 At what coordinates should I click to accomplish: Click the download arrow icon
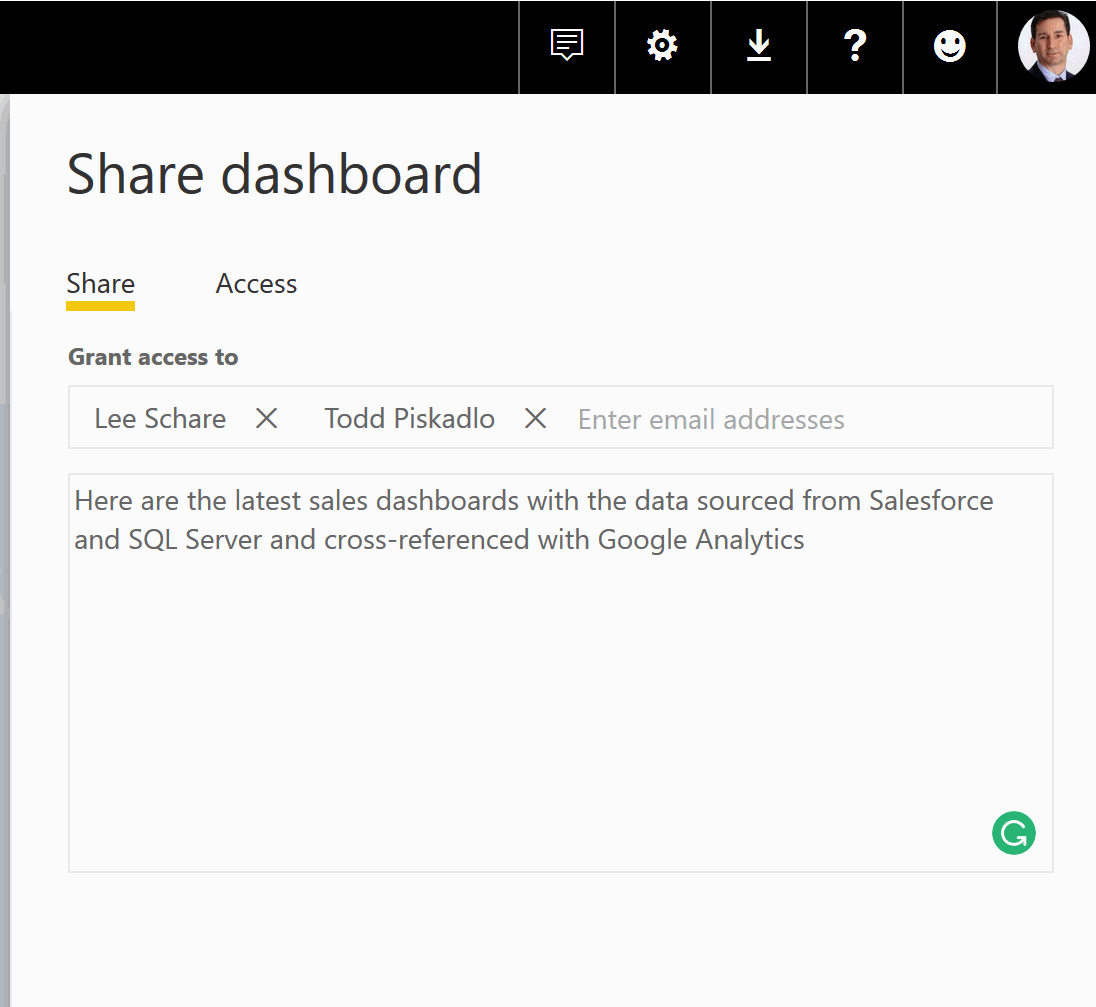point(759,46)
